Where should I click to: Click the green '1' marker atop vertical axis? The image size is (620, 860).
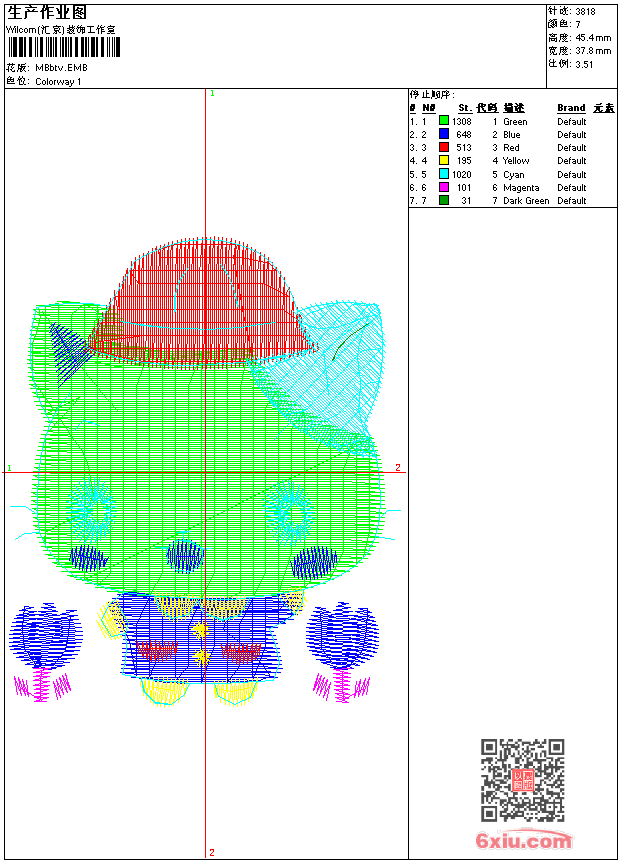(212, 93)
